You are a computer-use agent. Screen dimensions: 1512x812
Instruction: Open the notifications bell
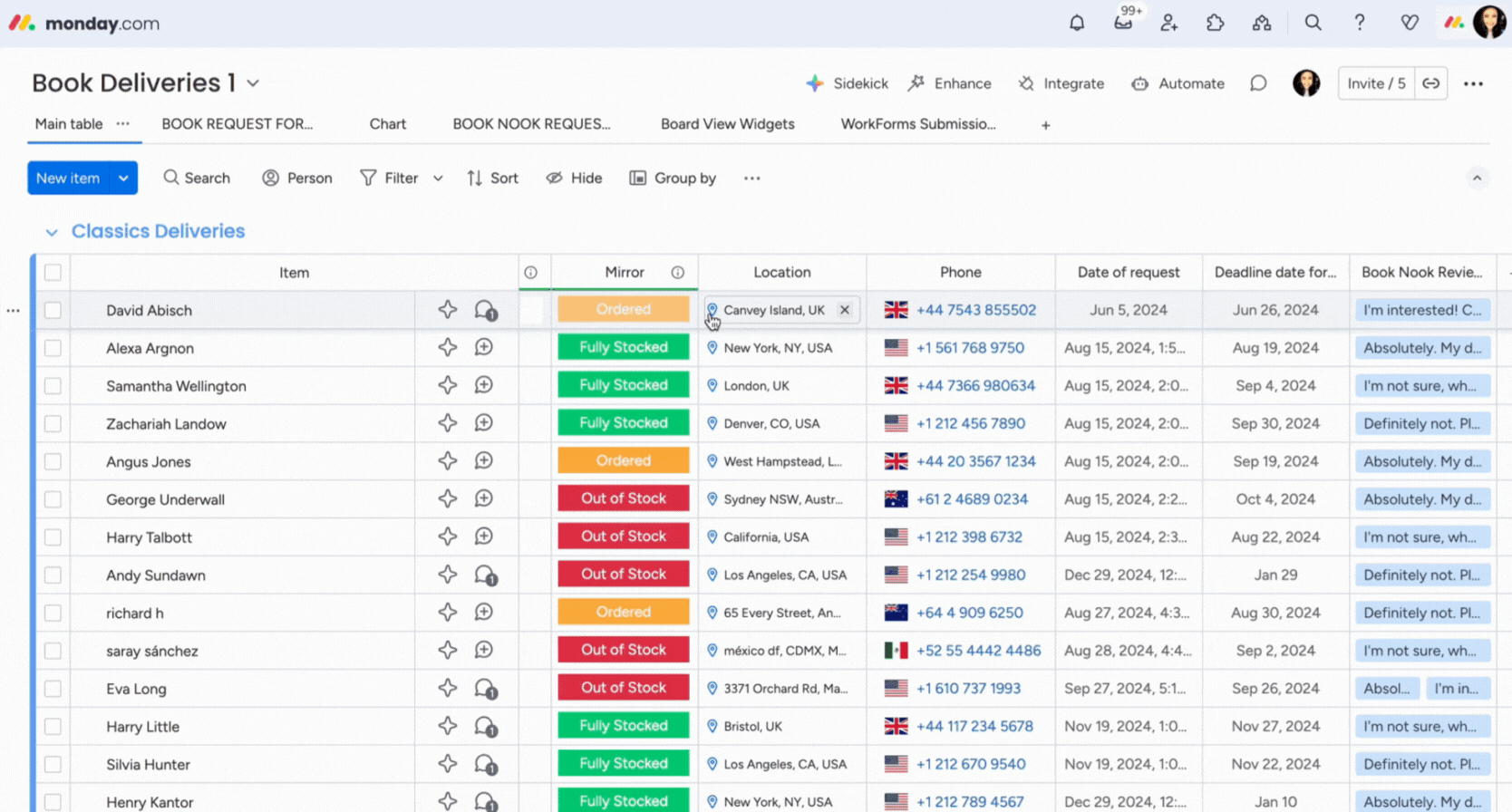1077,23
